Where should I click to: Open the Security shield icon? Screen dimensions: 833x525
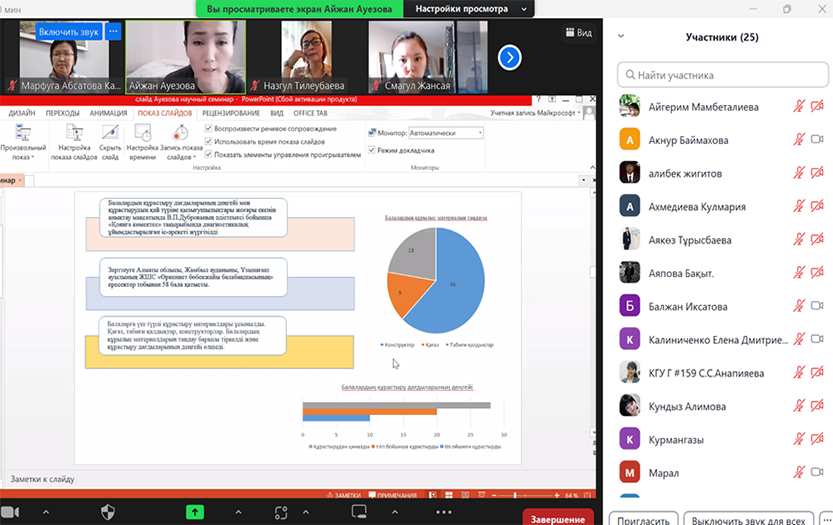(108, 511)
